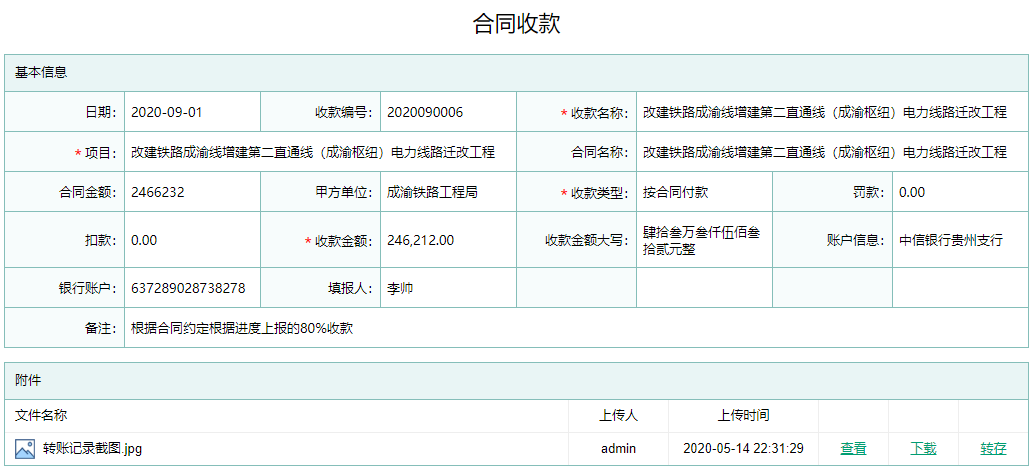1029x469 pixels.
Task: Click the upload time 2020-05-14 22:31:29
Action: [743, 449]
